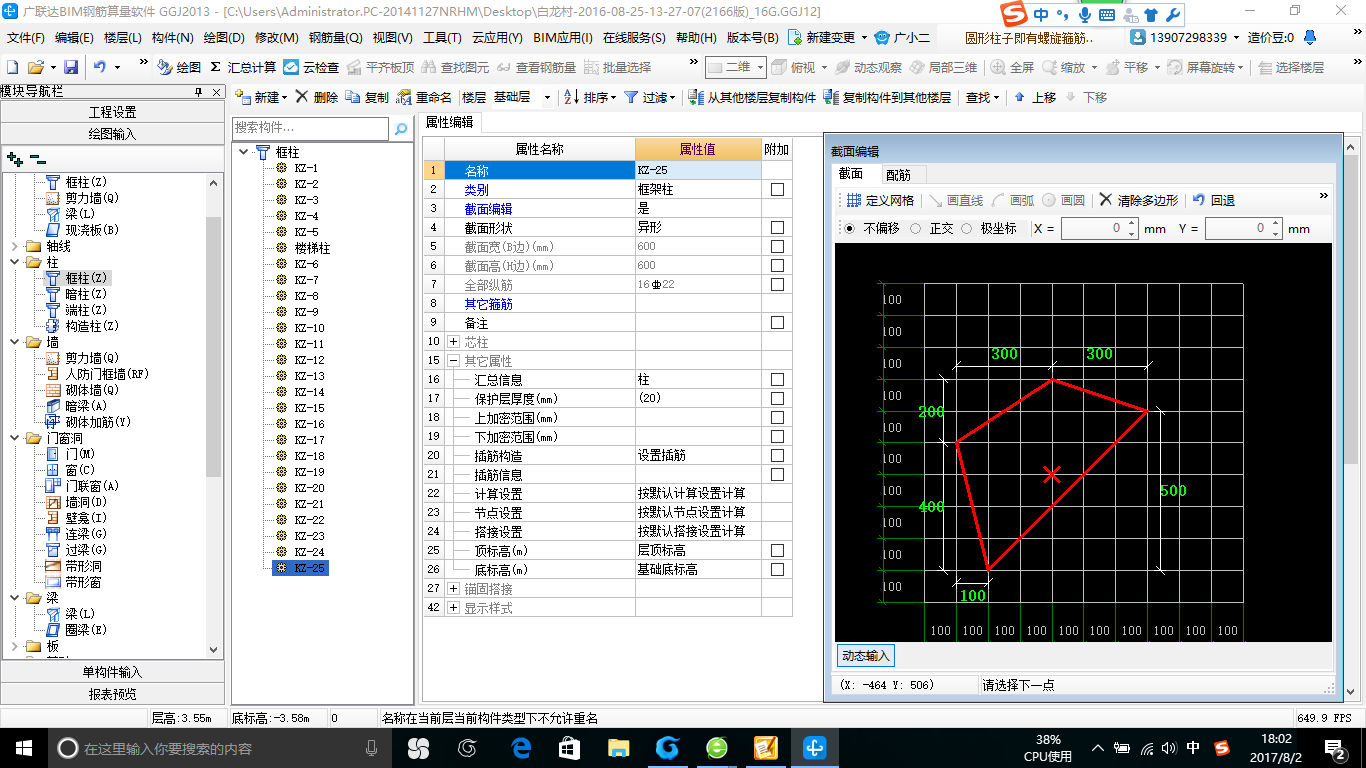The height and width of the screenshot is (768, 1366).
Task: Expand the 锚固搭接 property group
Action: (x=453, y=588)
